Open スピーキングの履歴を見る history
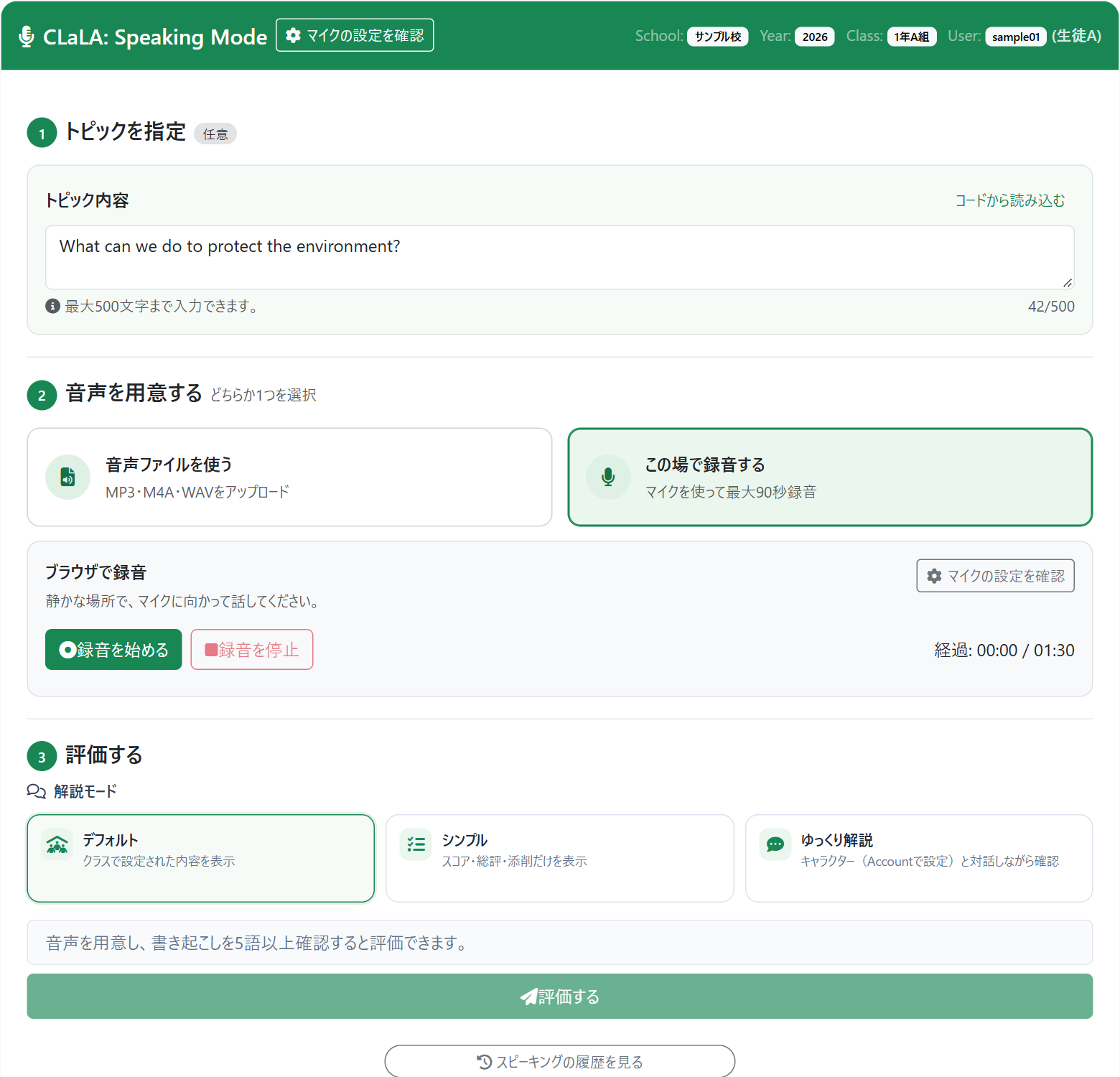Viewport: 1120px width, 1077px height. pos(560,1061)
